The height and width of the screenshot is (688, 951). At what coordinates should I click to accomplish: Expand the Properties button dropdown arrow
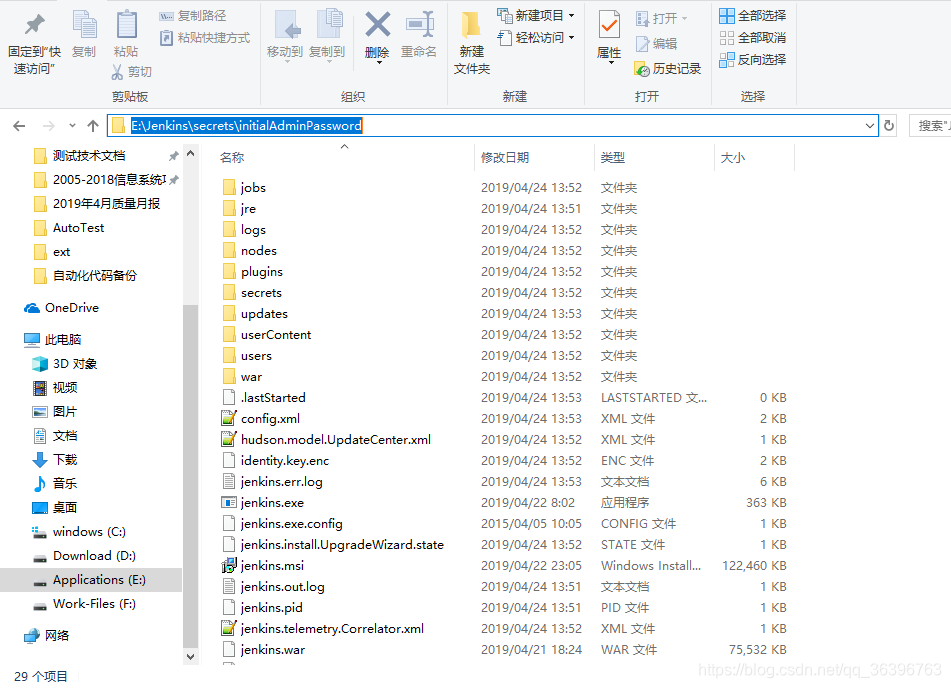611,62
